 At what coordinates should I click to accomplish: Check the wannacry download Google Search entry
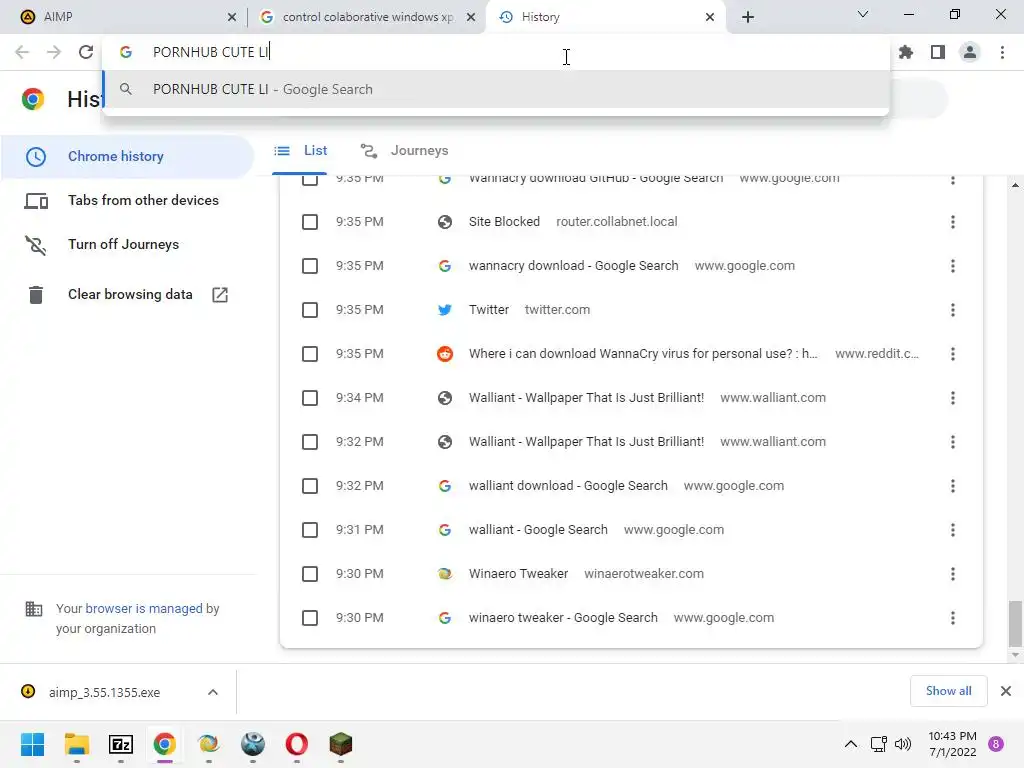tap(310, 266)
